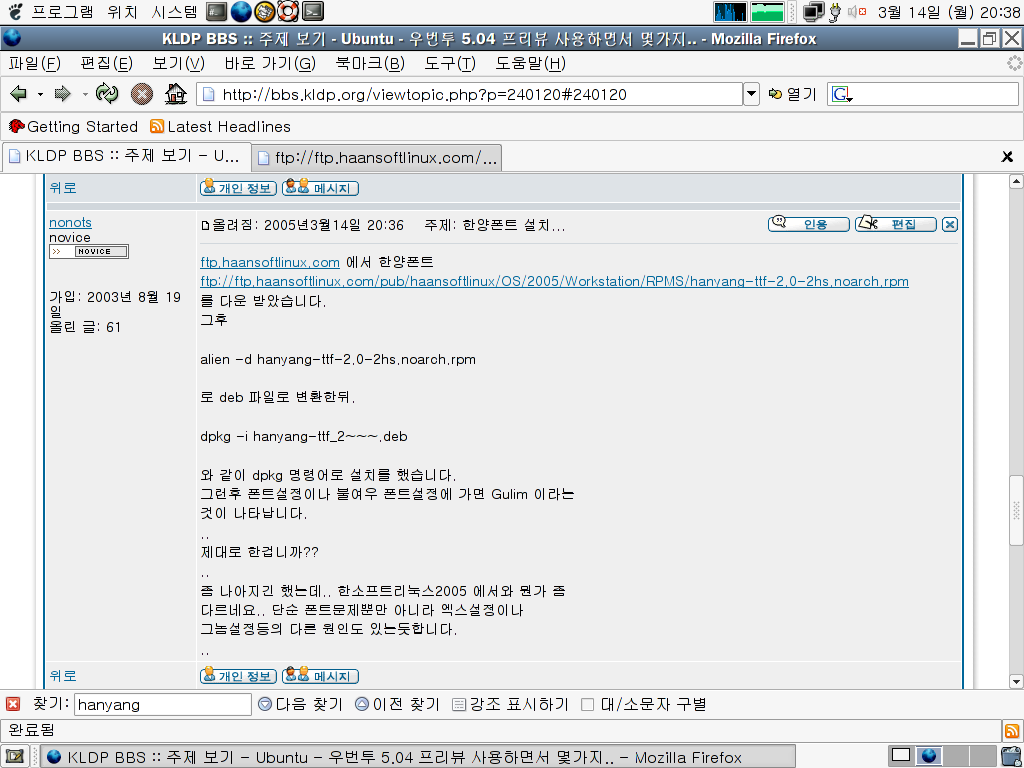
Task: Click network monitor tray icon
Action: [x=813, y=12]
